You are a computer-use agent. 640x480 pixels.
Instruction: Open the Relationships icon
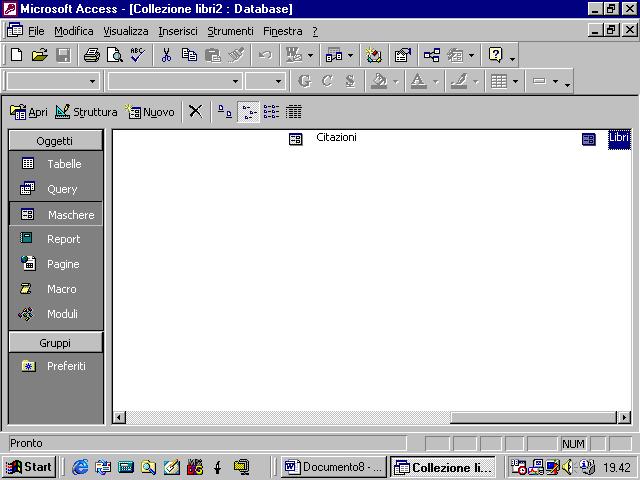(432, 55)
